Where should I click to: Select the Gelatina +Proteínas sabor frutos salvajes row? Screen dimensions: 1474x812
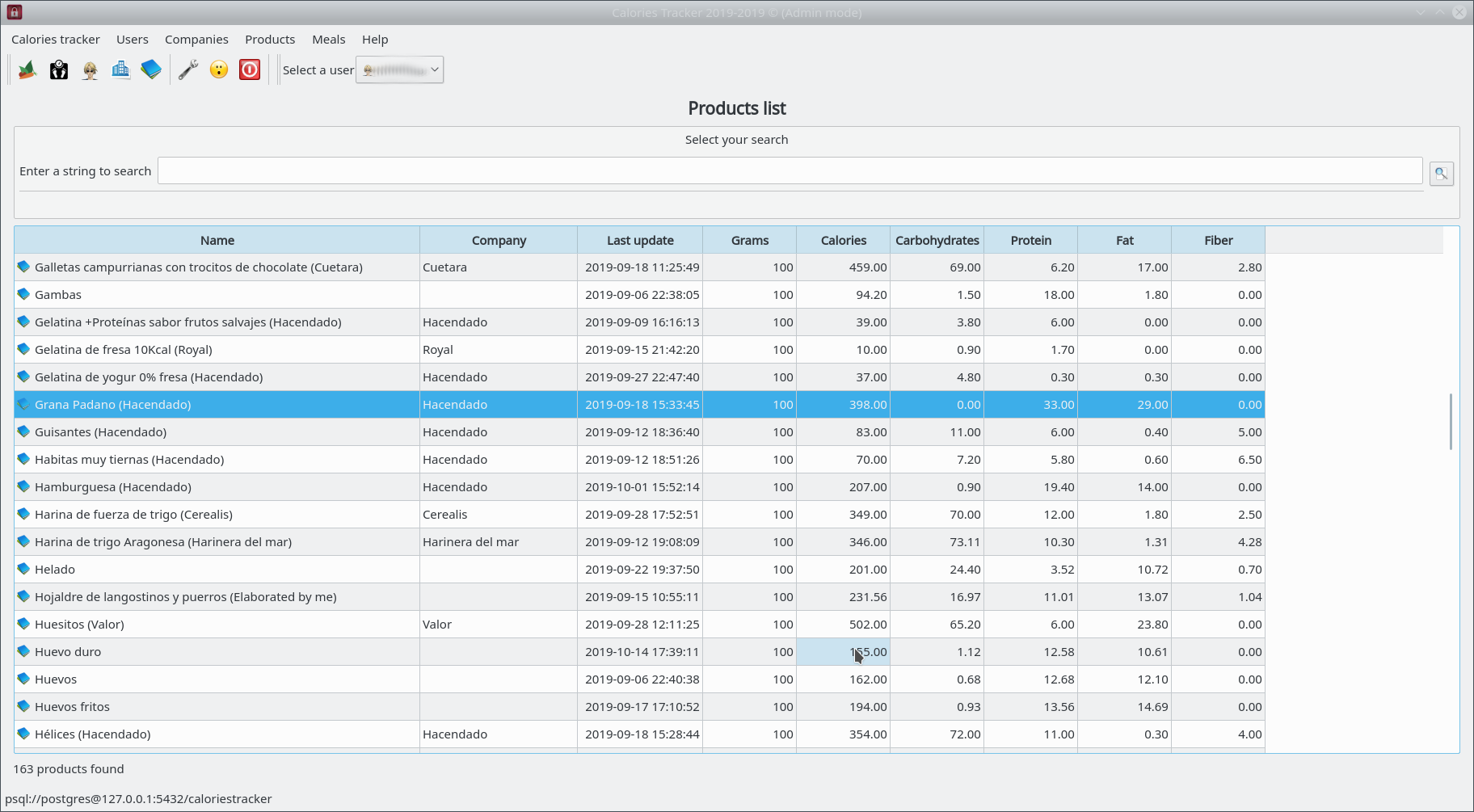click(640, 322)
